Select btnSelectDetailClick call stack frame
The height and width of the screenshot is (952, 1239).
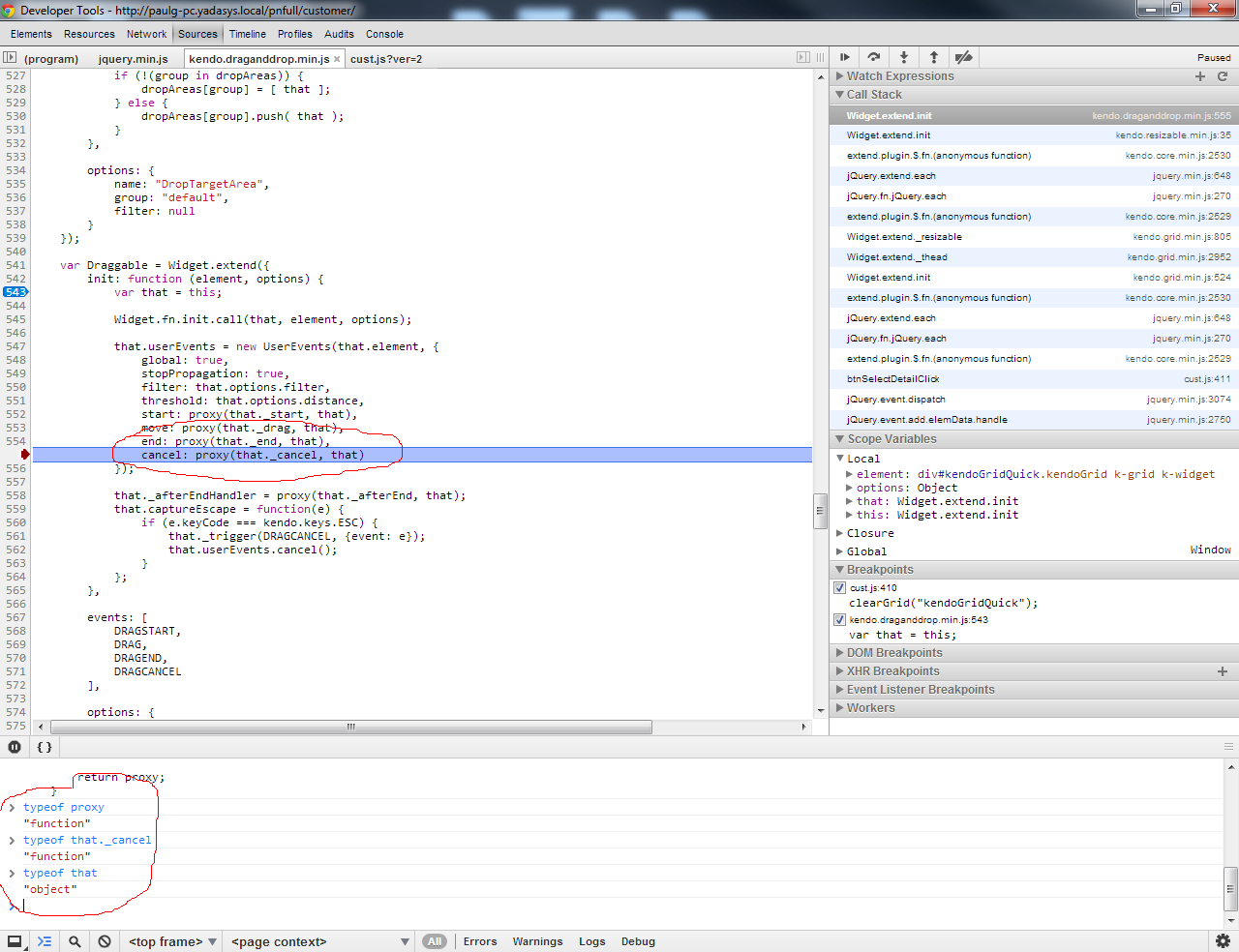(892, 379)
